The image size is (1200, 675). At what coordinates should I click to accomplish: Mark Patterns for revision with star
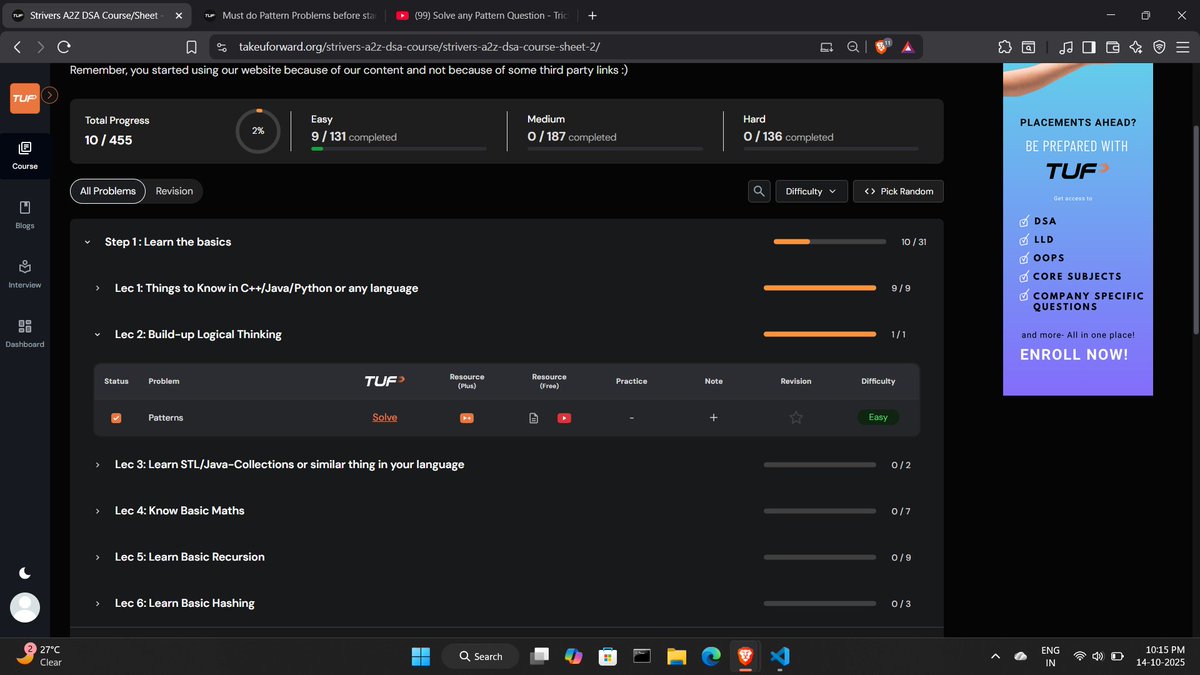click(x=796, y=418)
